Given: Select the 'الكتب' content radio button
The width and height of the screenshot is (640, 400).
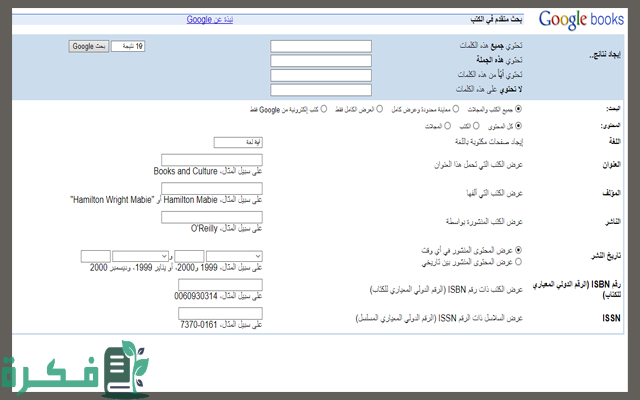Looking at the screenshot, I should tap(476, 126).
